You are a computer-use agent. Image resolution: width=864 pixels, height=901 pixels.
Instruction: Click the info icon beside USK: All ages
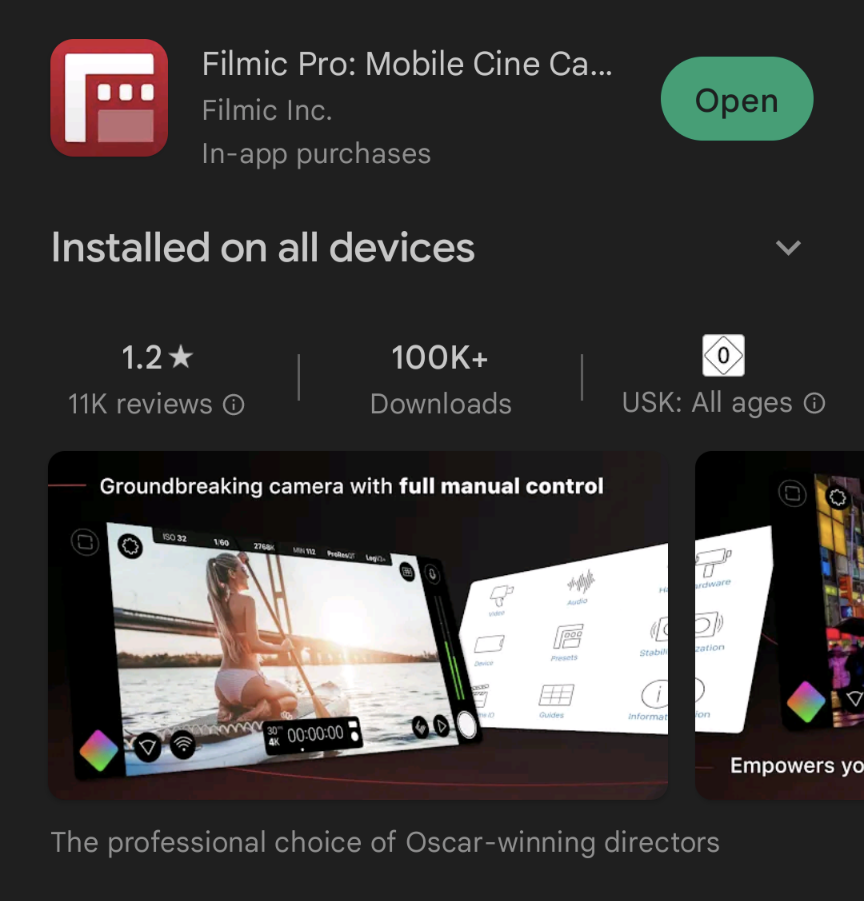(x=815, y=403)
